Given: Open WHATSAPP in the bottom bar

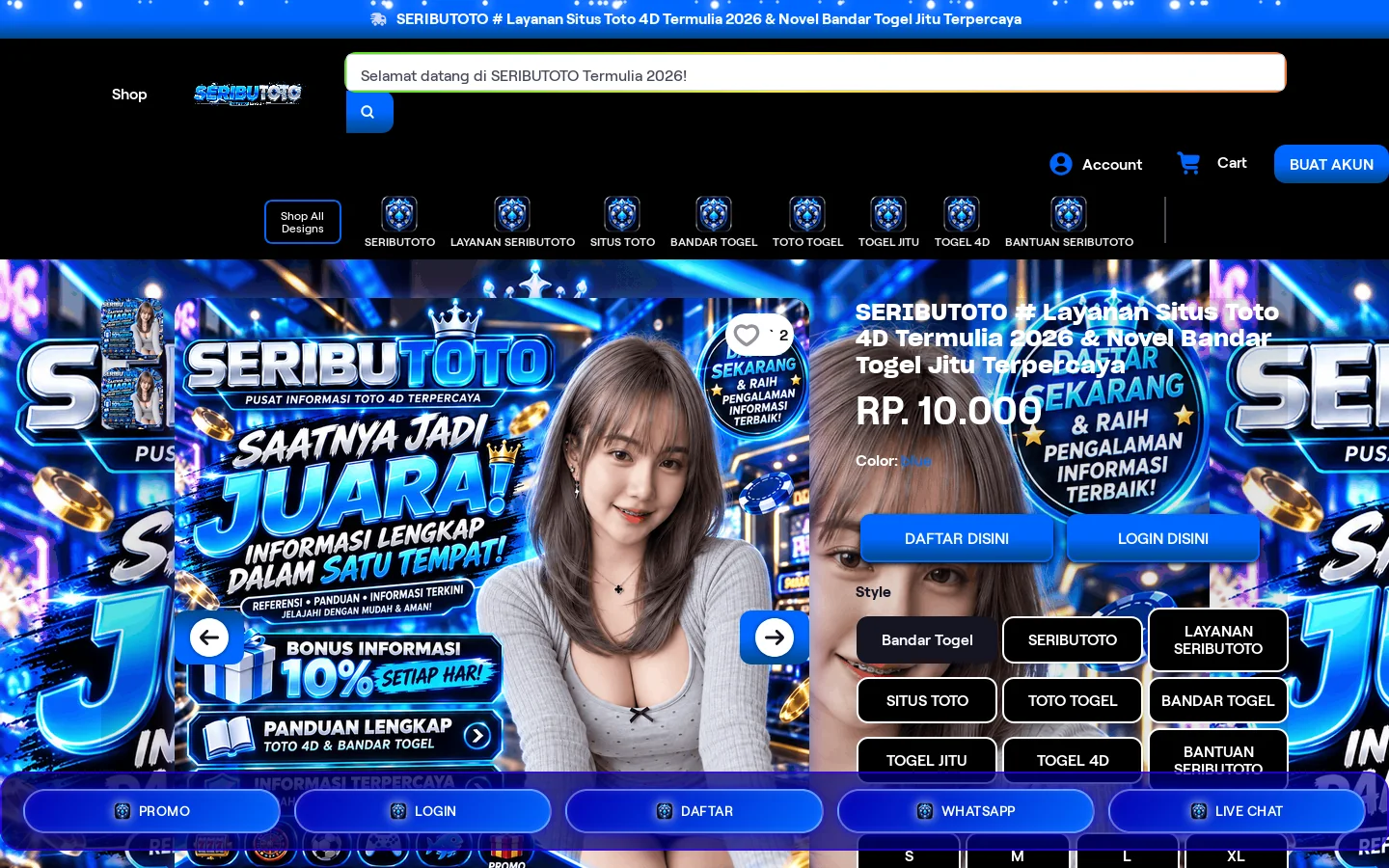Looking at the screenshot, I should pyautogui.click(x=966, y=811).
